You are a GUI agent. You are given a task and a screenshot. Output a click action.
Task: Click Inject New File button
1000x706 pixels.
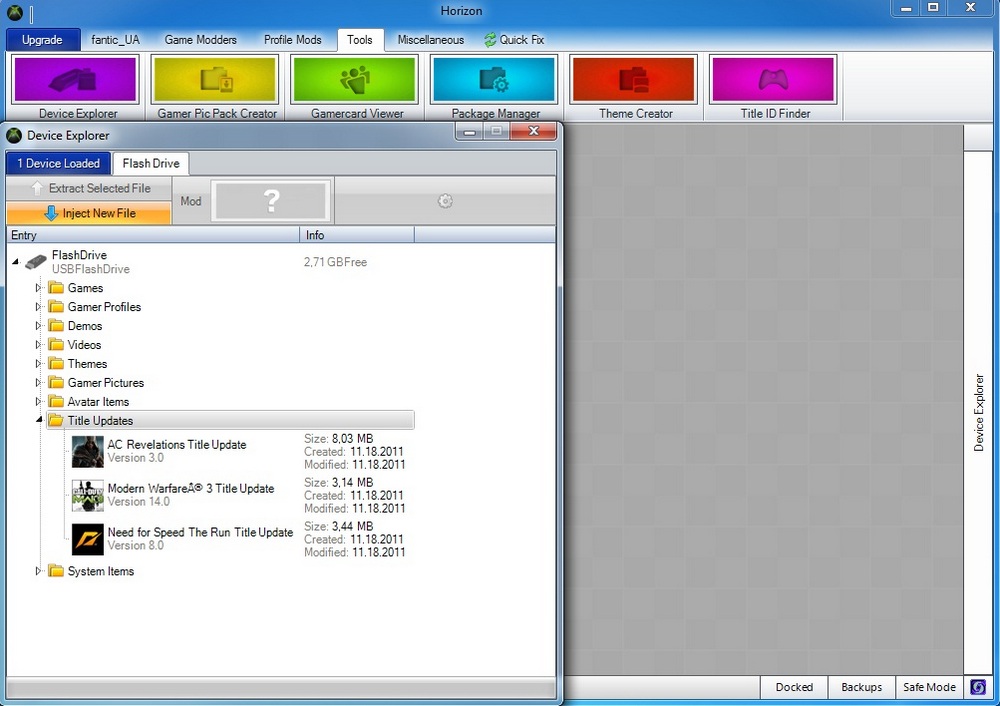pyautogui.click(x=89, y=213)
